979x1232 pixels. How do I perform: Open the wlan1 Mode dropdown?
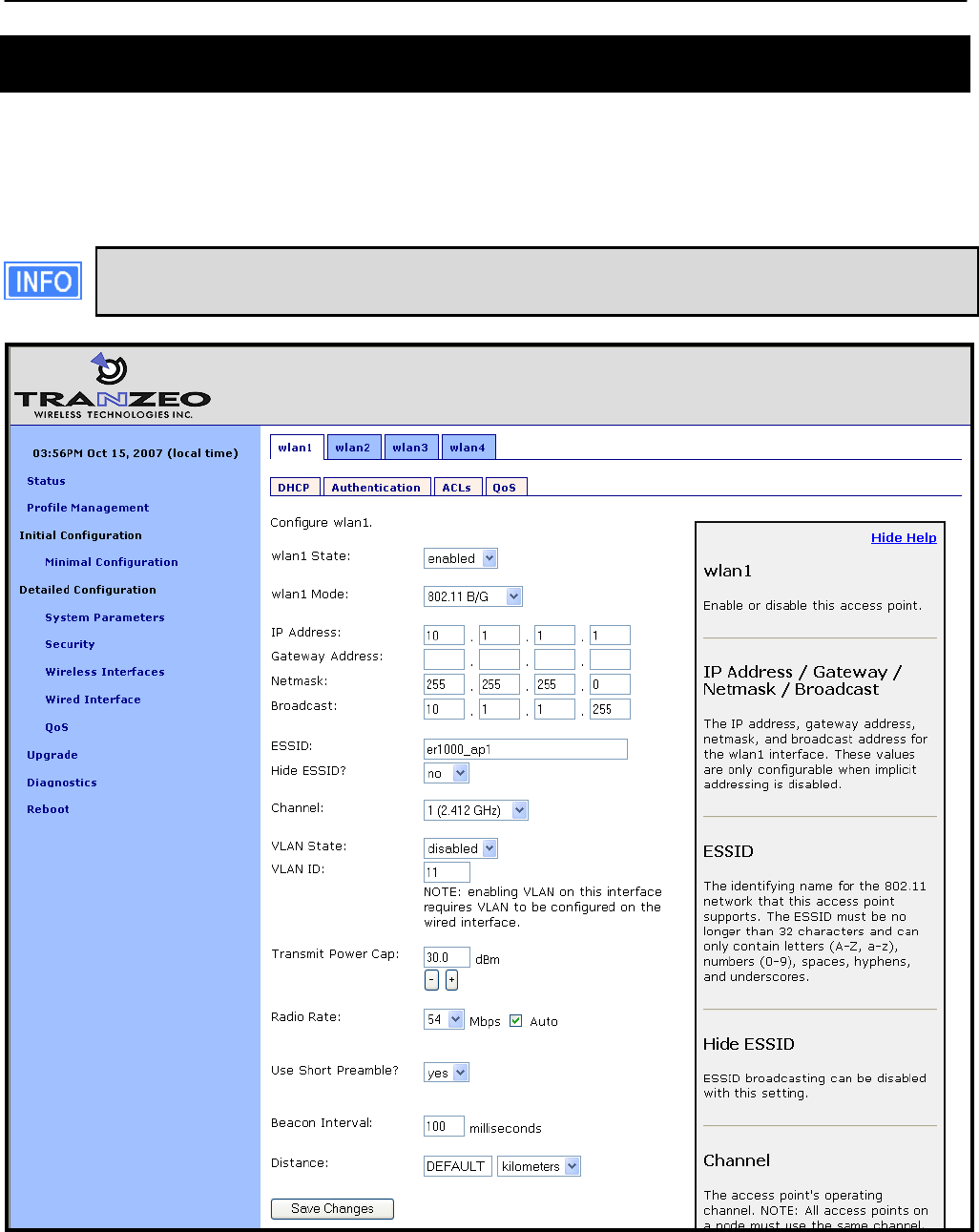(x=473, y=596)
